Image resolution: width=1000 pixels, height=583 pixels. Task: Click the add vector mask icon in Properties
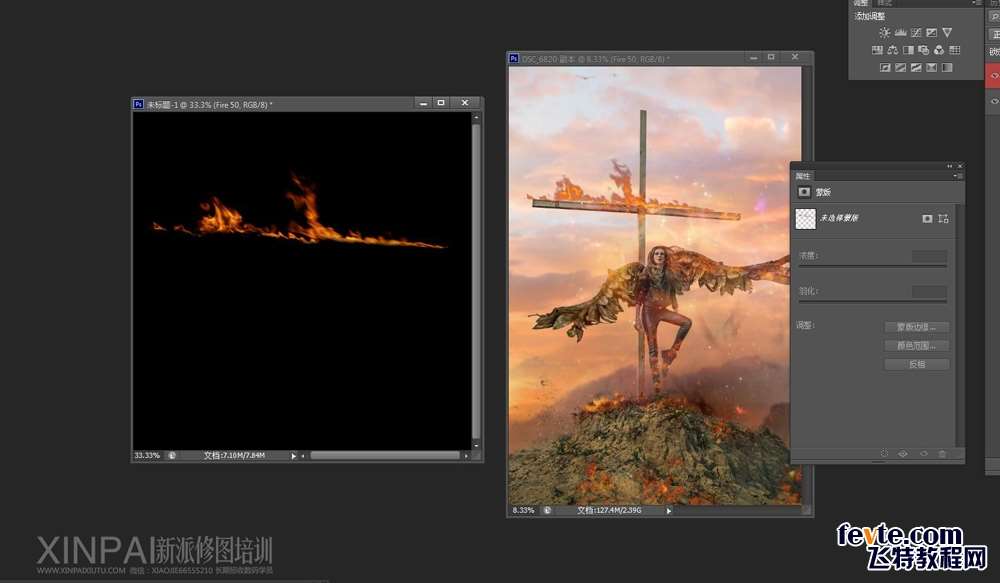coord(943,218)
